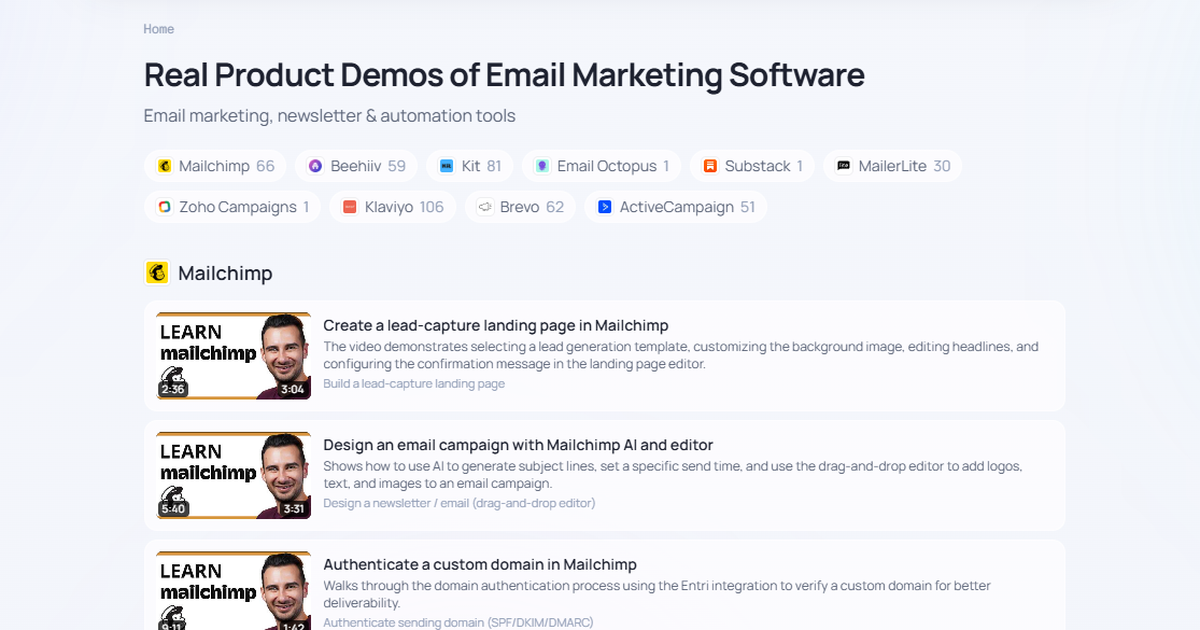
Task: Click the Substack orange icon
Action: 710,166
